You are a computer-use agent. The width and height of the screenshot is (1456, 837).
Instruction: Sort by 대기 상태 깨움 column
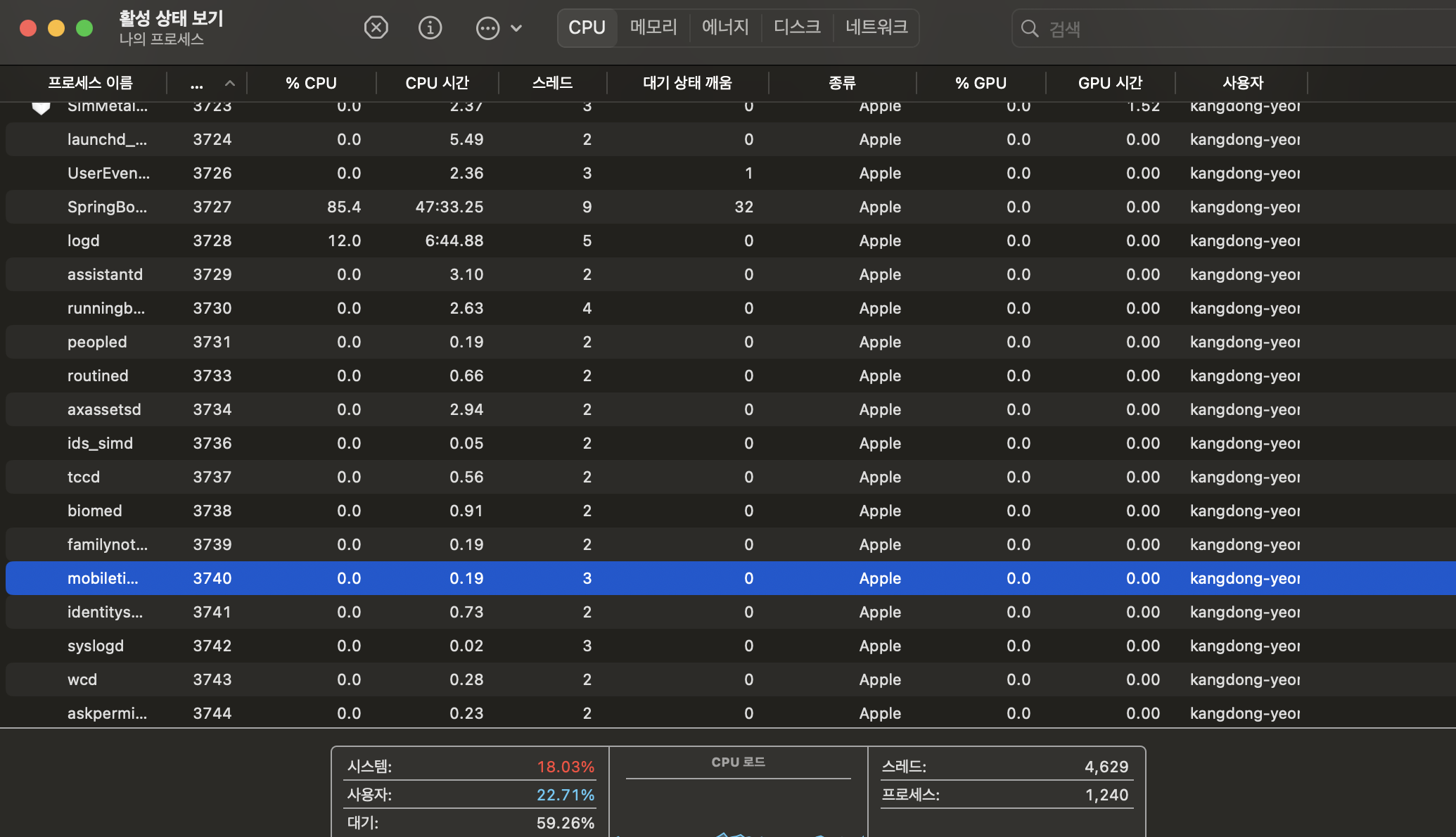687,83
